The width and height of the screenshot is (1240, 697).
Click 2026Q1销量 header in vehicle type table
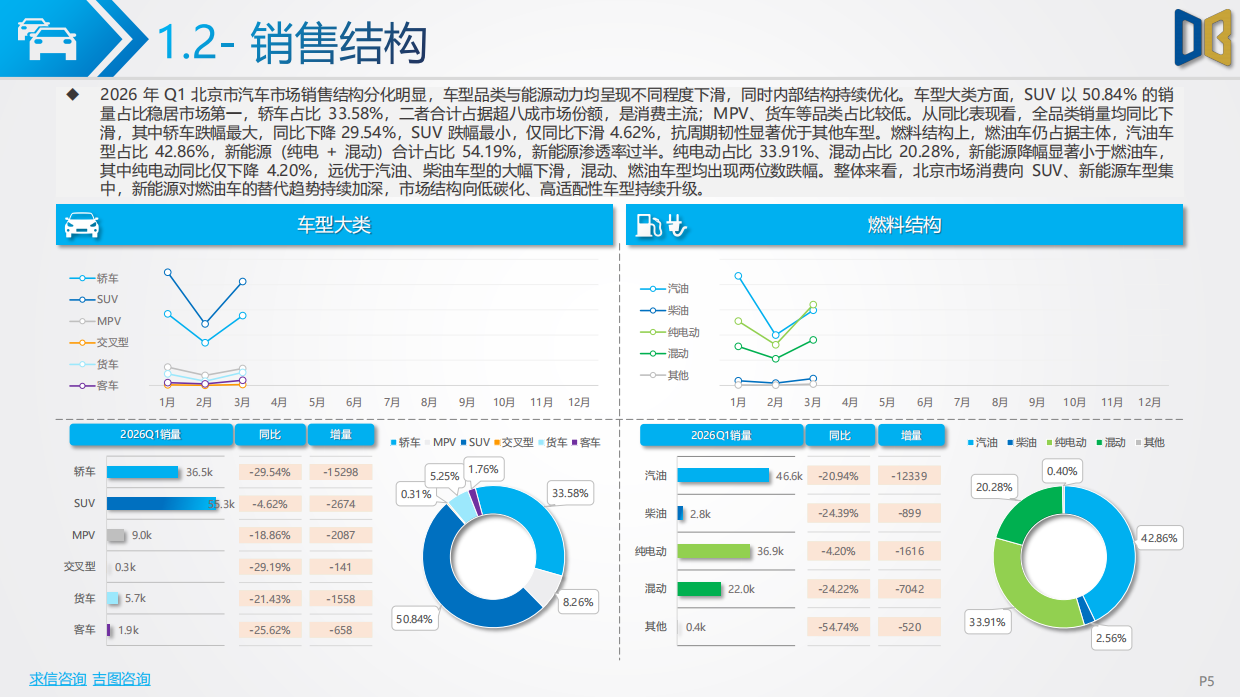[x=150, y=435]
